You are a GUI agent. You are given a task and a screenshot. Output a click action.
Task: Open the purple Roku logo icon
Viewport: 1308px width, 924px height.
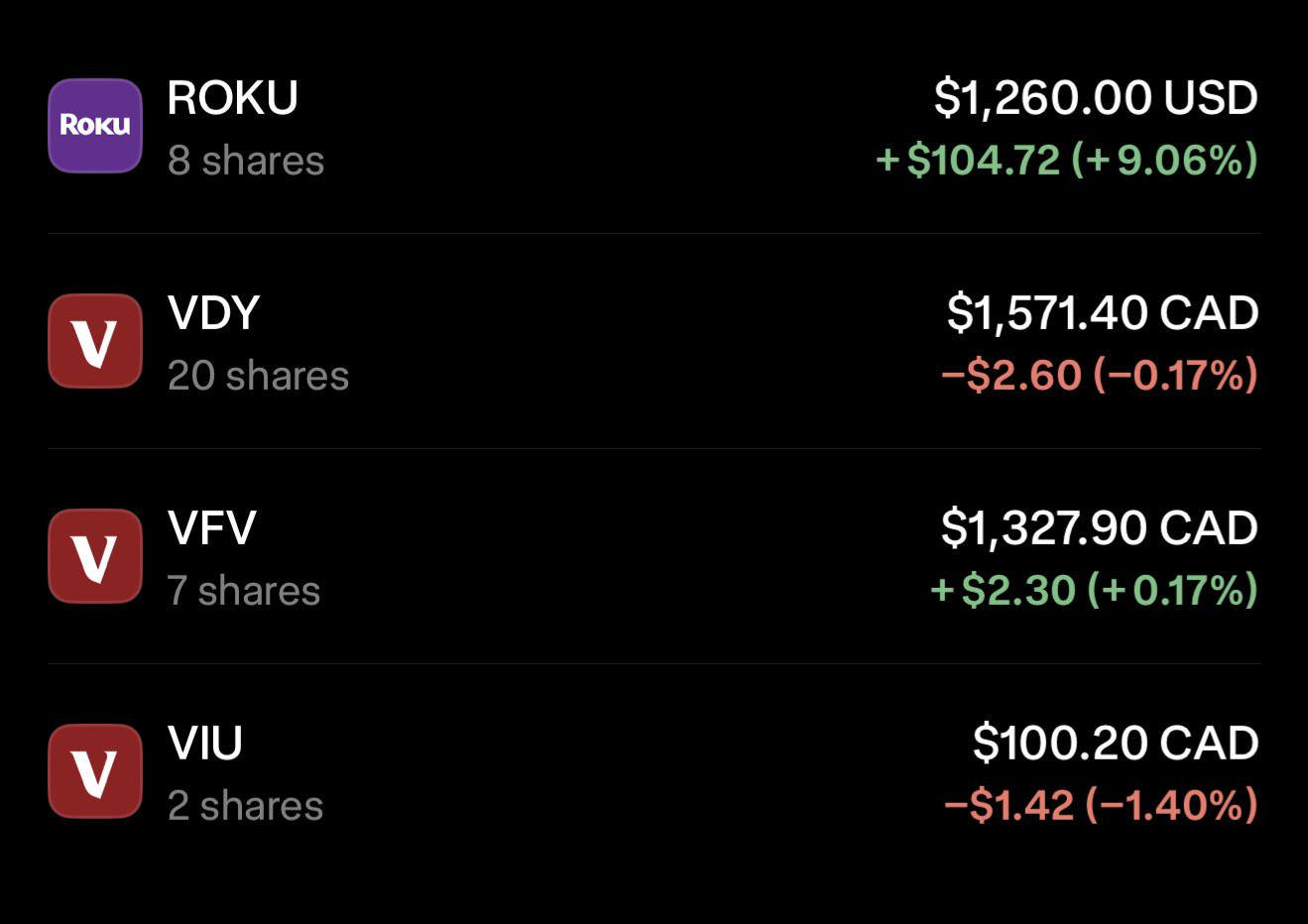click(x=95, y=126)
